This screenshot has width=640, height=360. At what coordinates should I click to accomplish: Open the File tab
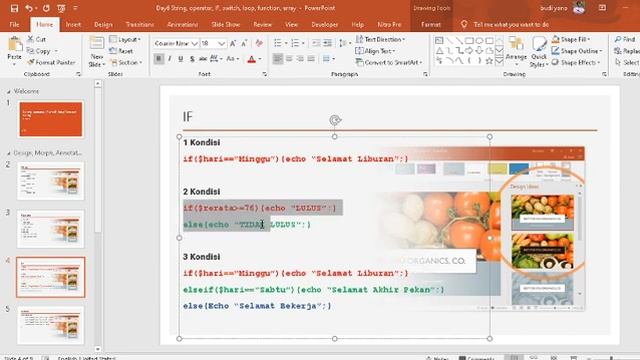coord(14,24)
